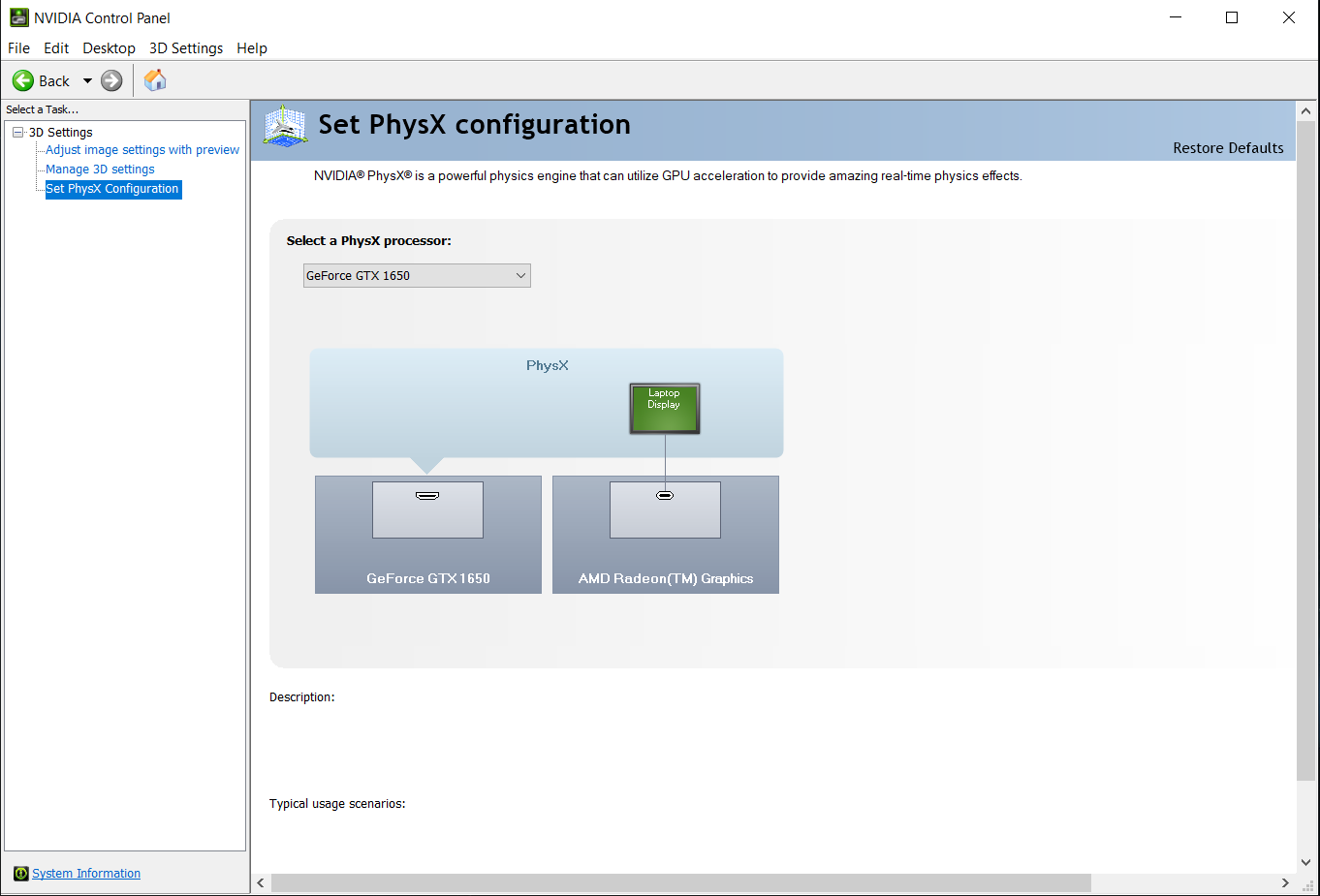Click the PhysX cube header icon
The width and height of the screenshot is (1320, 896).
[285, 126]
